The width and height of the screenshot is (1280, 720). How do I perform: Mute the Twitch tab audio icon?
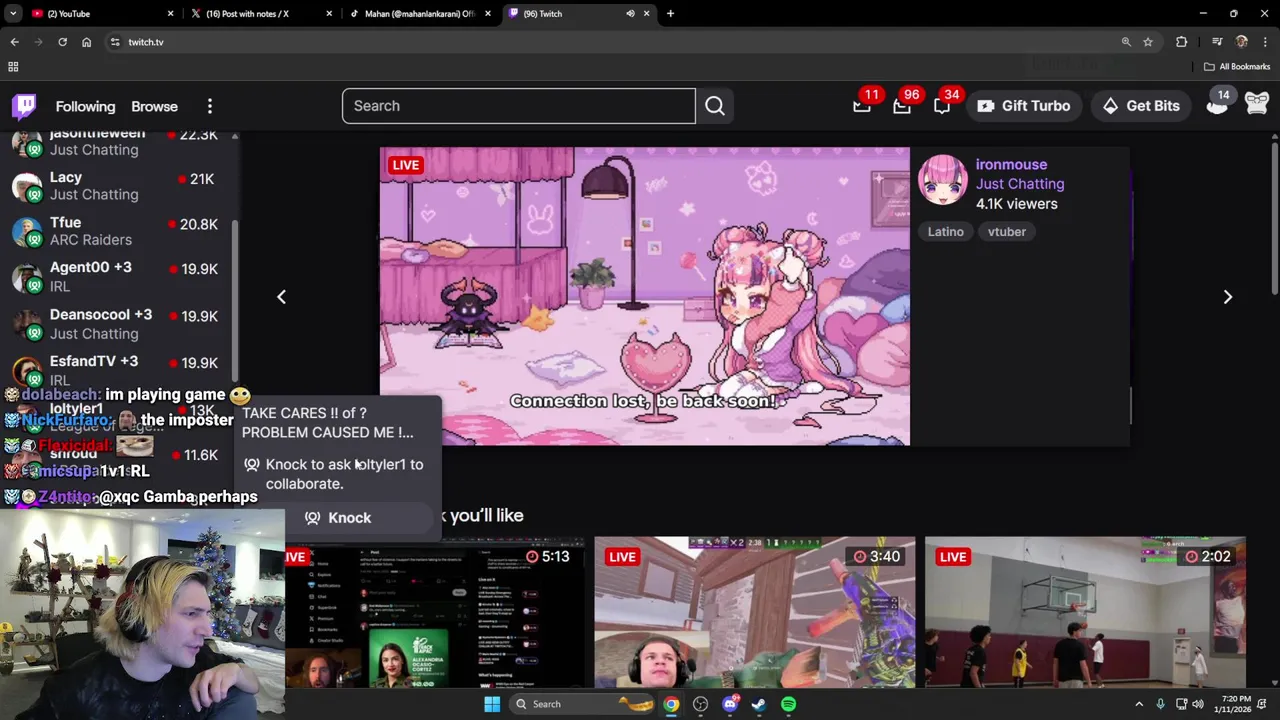point(630,14)
